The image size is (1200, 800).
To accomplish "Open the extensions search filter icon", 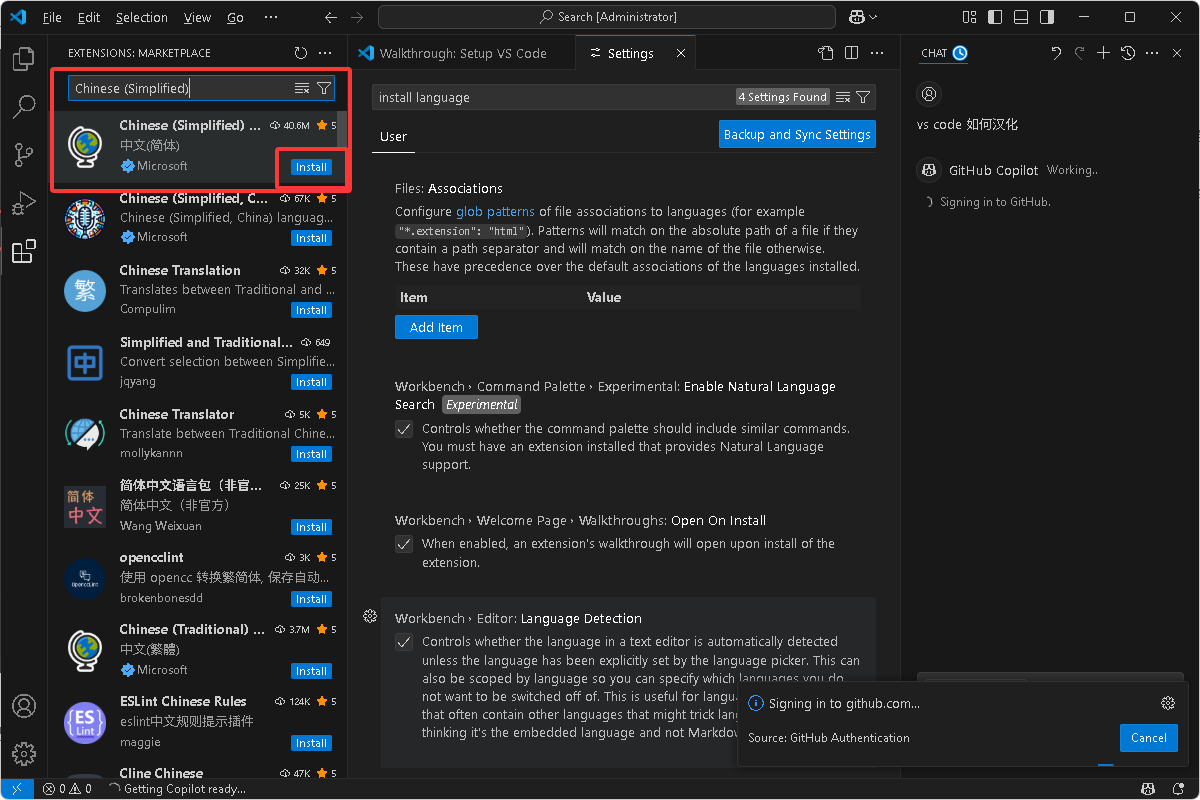I will (x=324, y=89).
